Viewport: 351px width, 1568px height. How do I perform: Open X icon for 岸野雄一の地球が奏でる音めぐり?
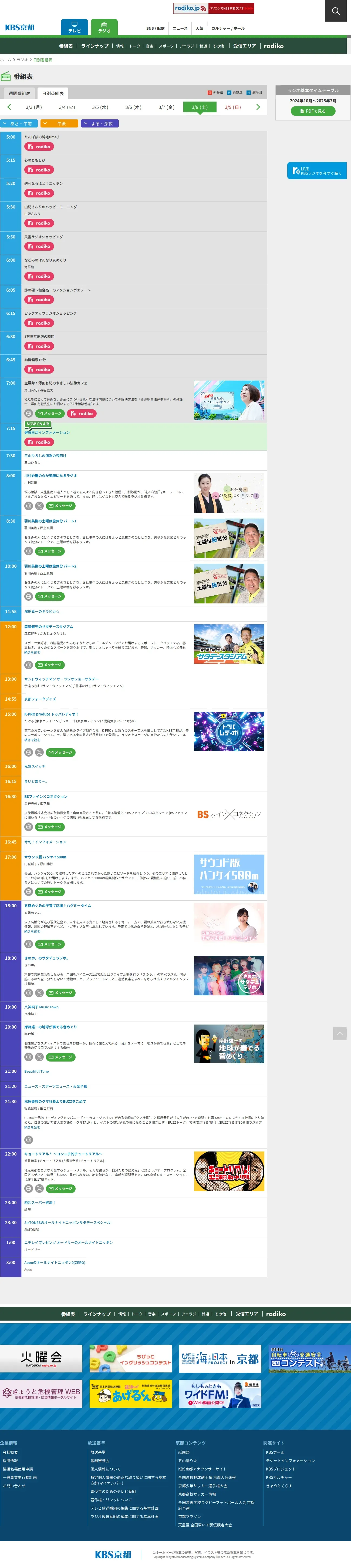coord(39,1057)
